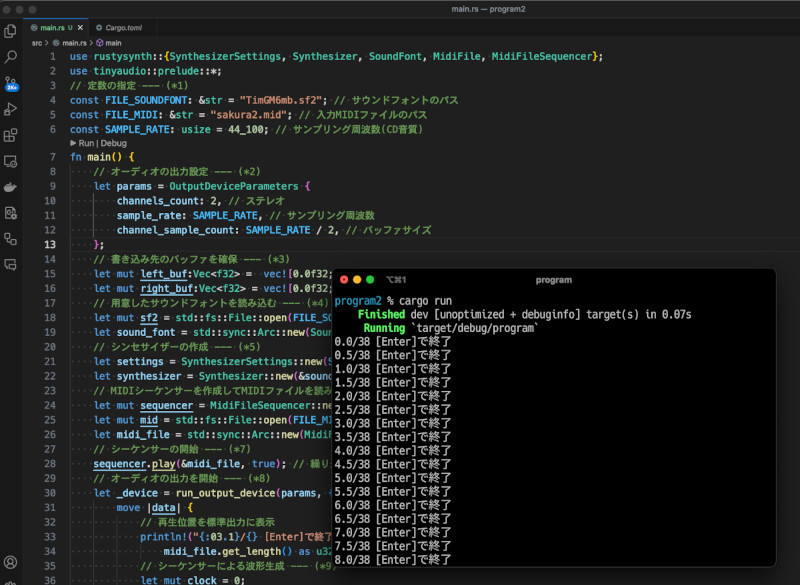This screenshot has width=800, height=585.
Task: Open the Docker whale panel
Action: tap(11, 187)
